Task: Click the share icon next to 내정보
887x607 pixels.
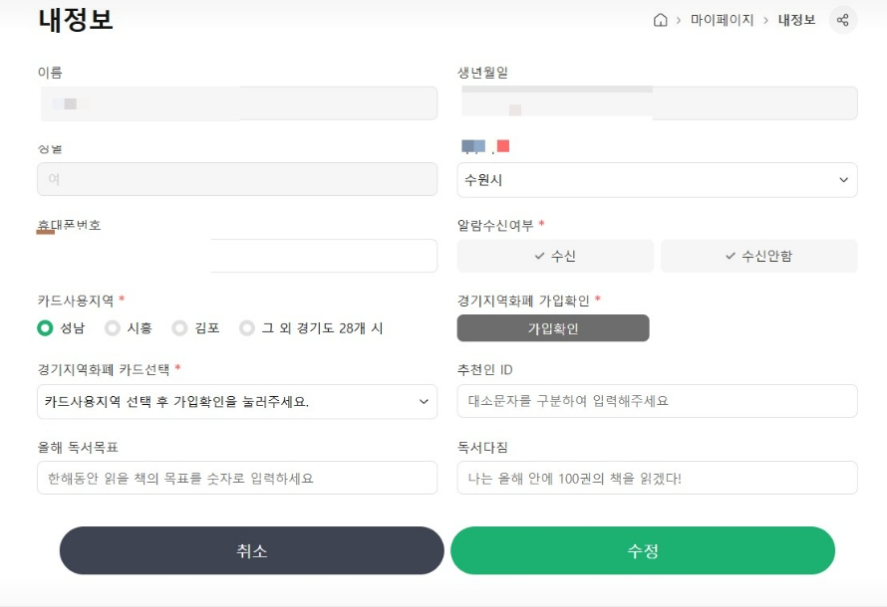Action: 841,19
